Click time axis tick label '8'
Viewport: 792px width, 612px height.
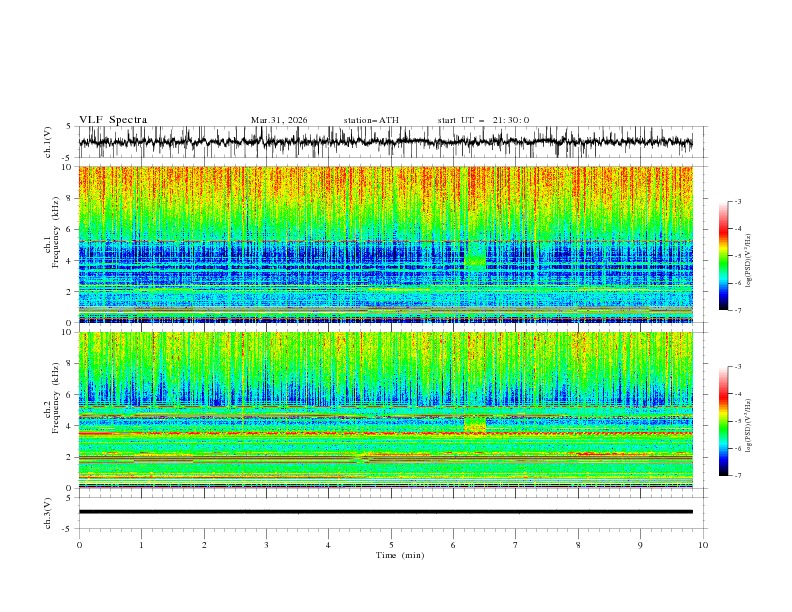(x=578, y=545)
